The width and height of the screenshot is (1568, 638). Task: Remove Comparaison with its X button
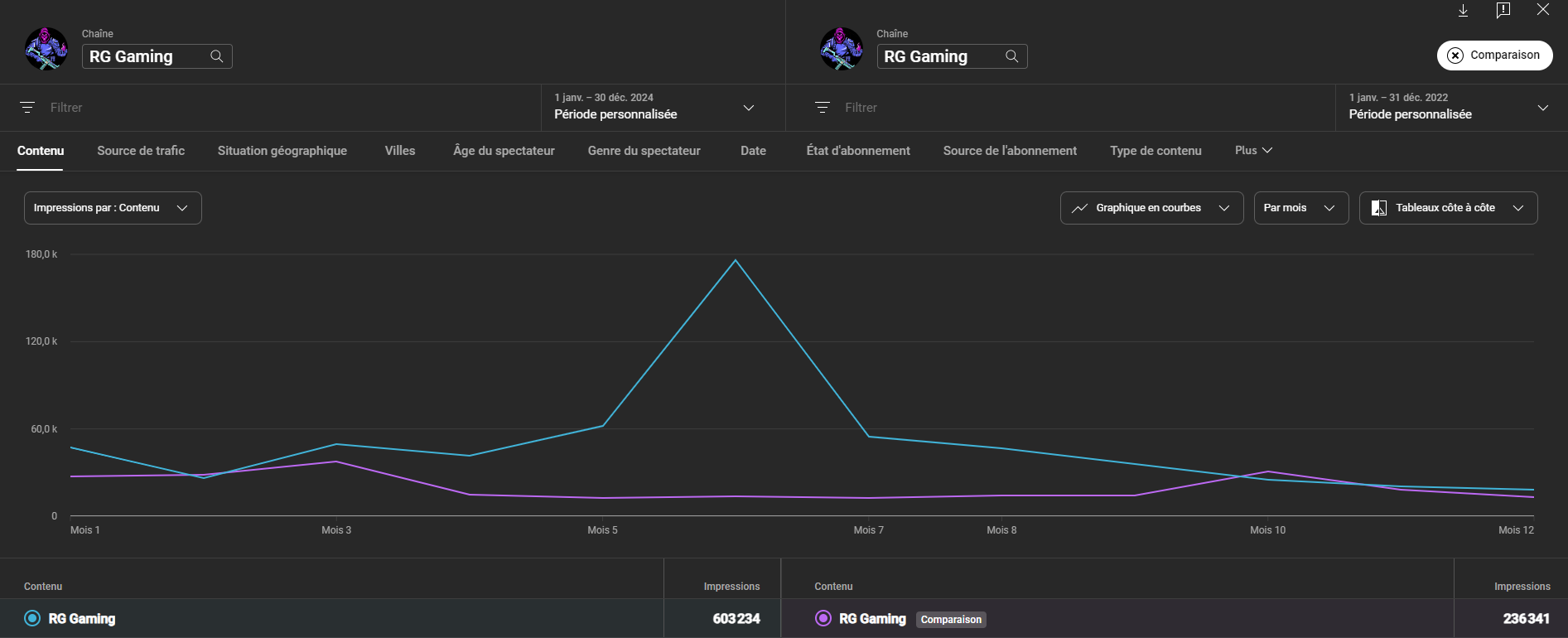tap(1455, 56)
